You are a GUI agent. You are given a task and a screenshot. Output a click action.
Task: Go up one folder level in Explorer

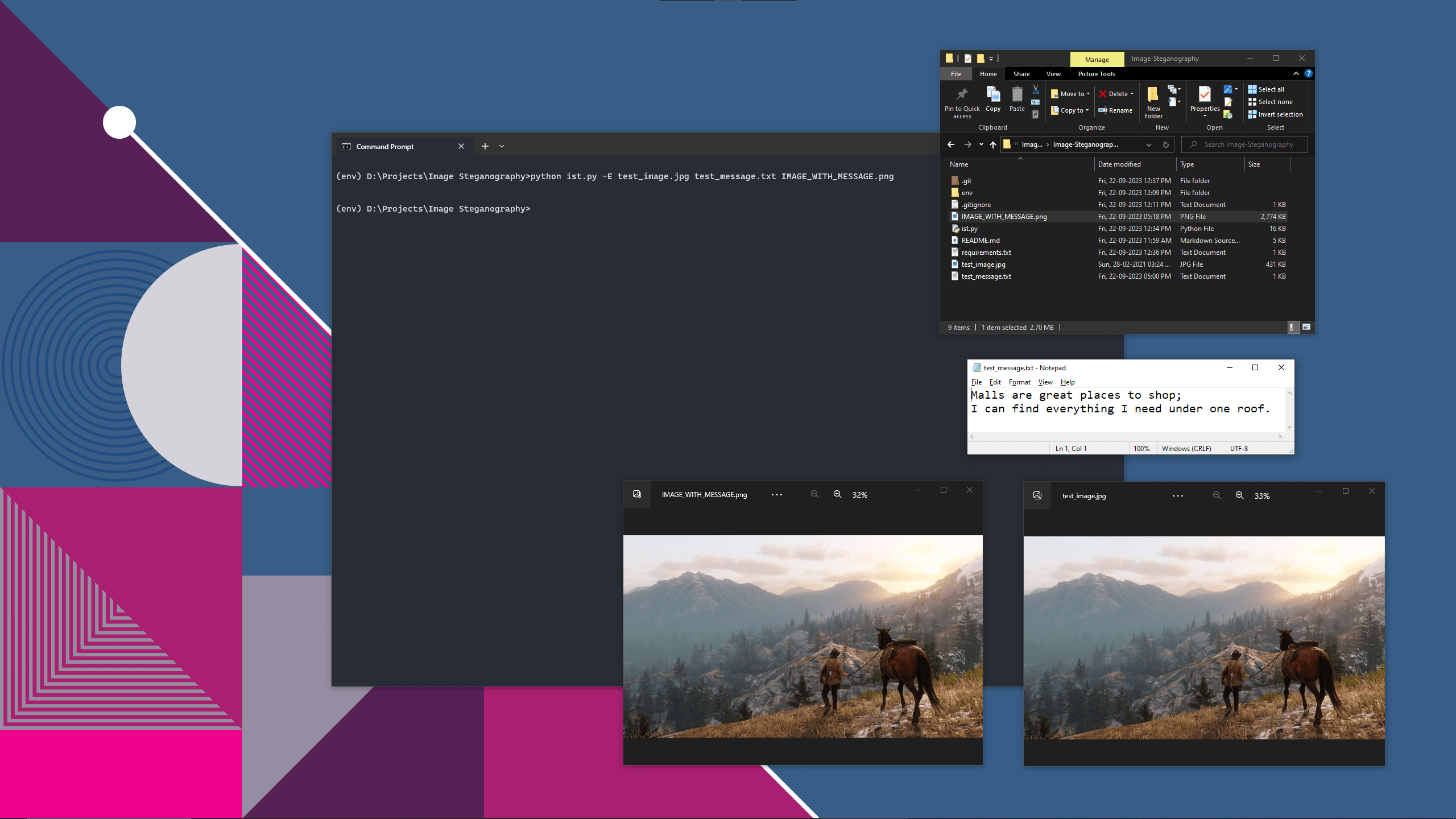click(993, 144)
